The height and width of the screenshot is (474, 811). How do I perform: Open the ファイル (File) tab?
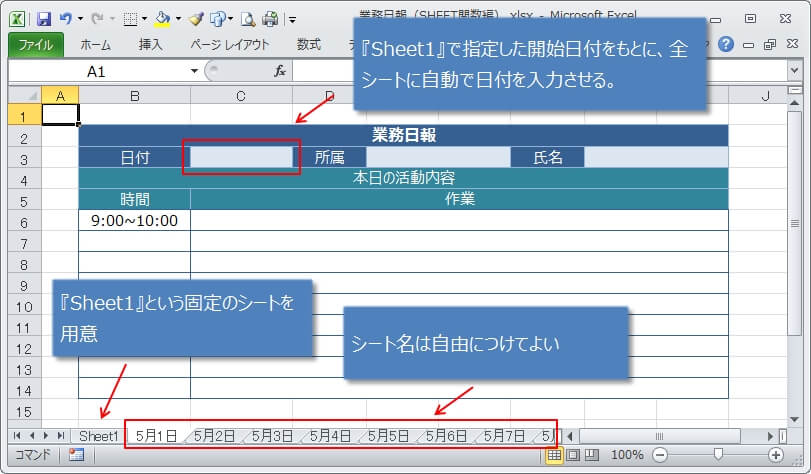pos(36,44)
